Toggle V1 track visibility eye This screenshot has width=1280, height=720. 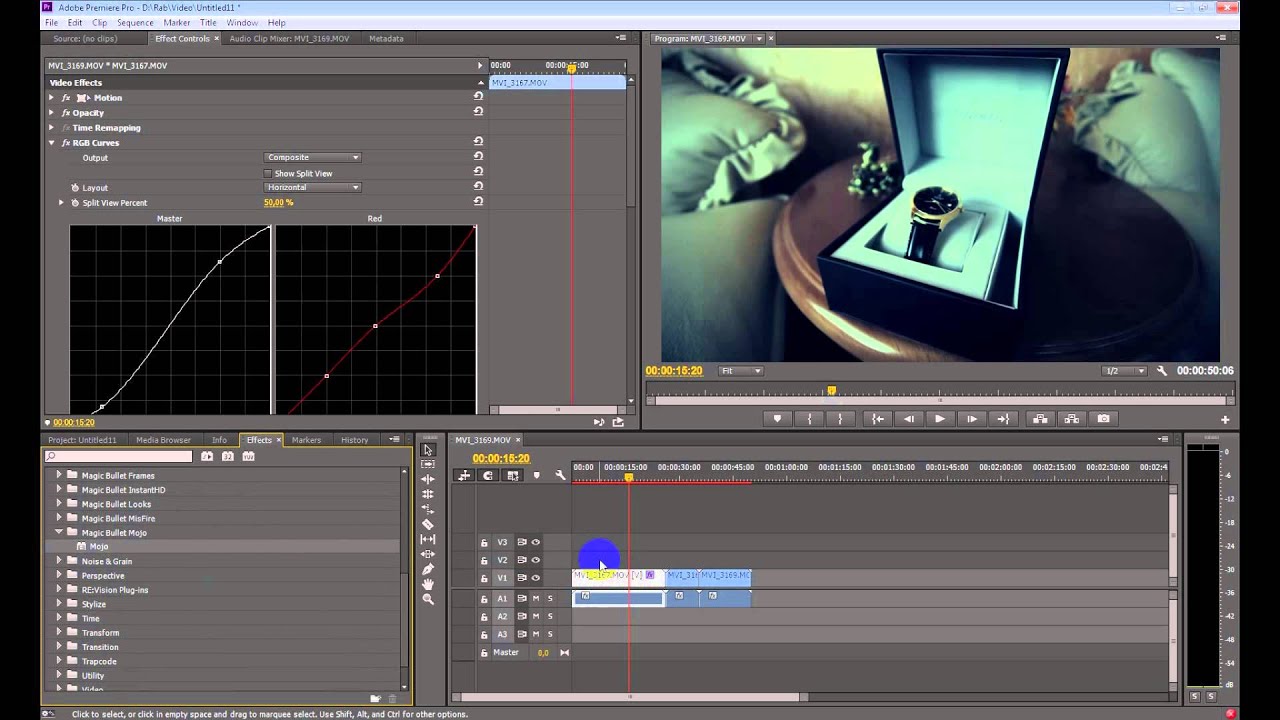(535, 578)
